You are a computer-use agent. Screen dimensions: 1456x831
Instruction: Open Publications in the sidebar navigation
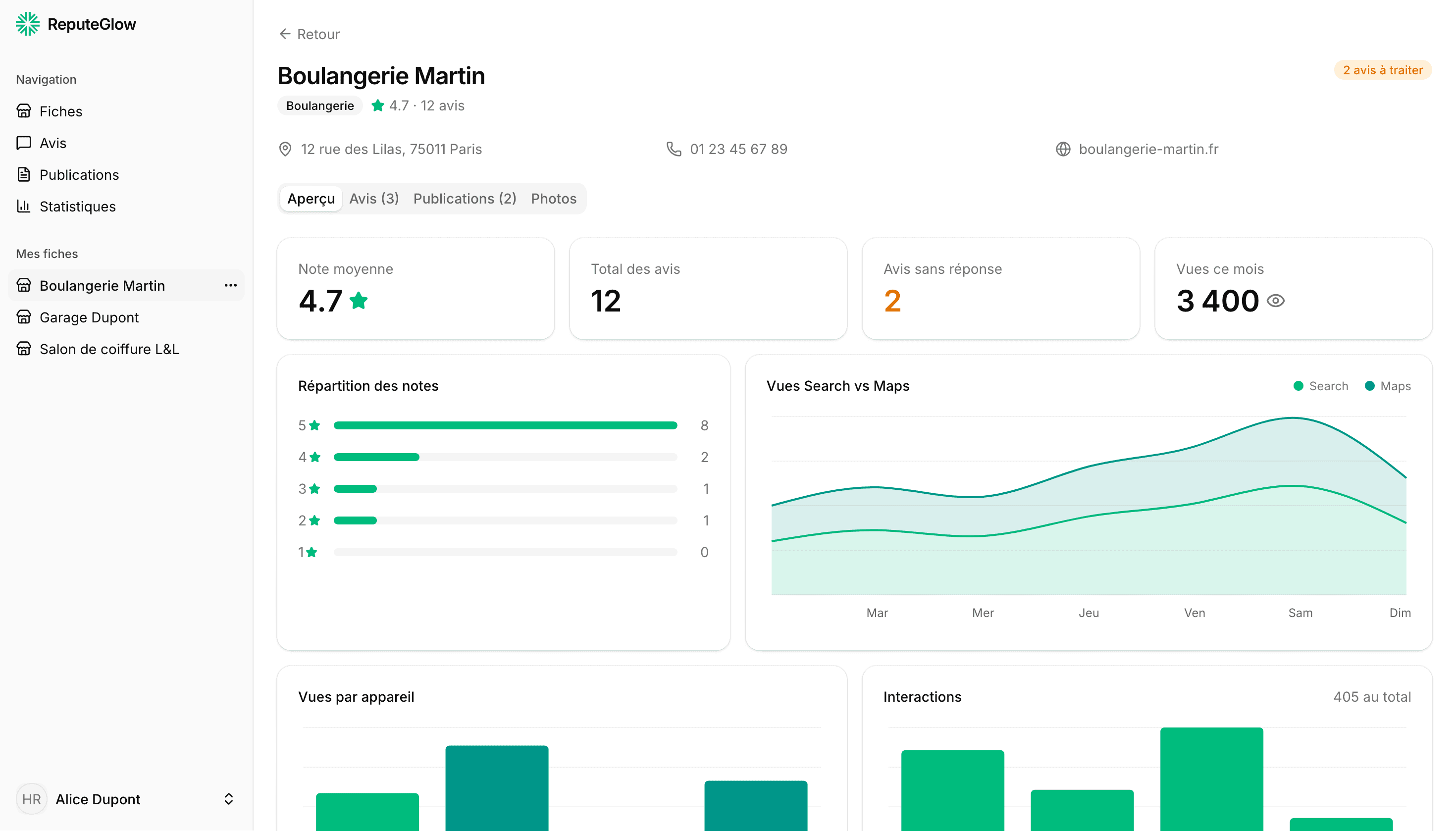(126, 174)
